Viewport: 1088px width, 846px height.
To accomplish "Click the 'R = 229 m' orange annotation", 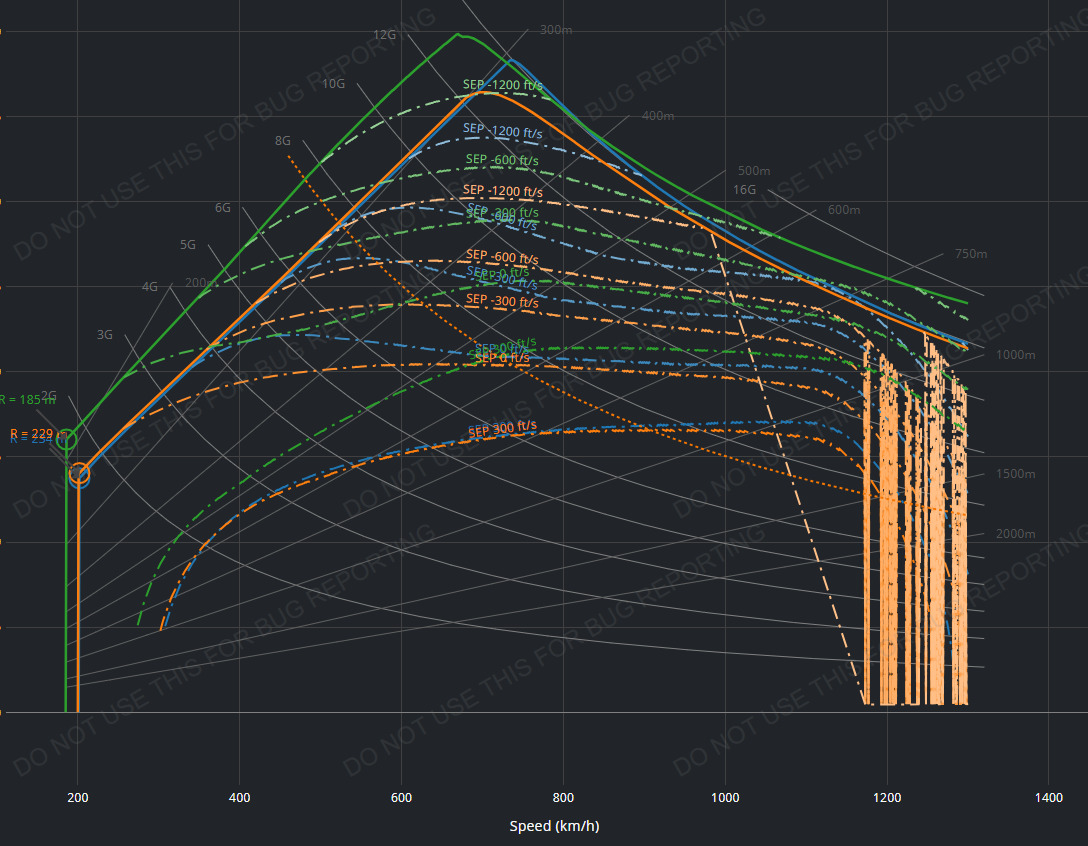I will [x=32, y=433].
